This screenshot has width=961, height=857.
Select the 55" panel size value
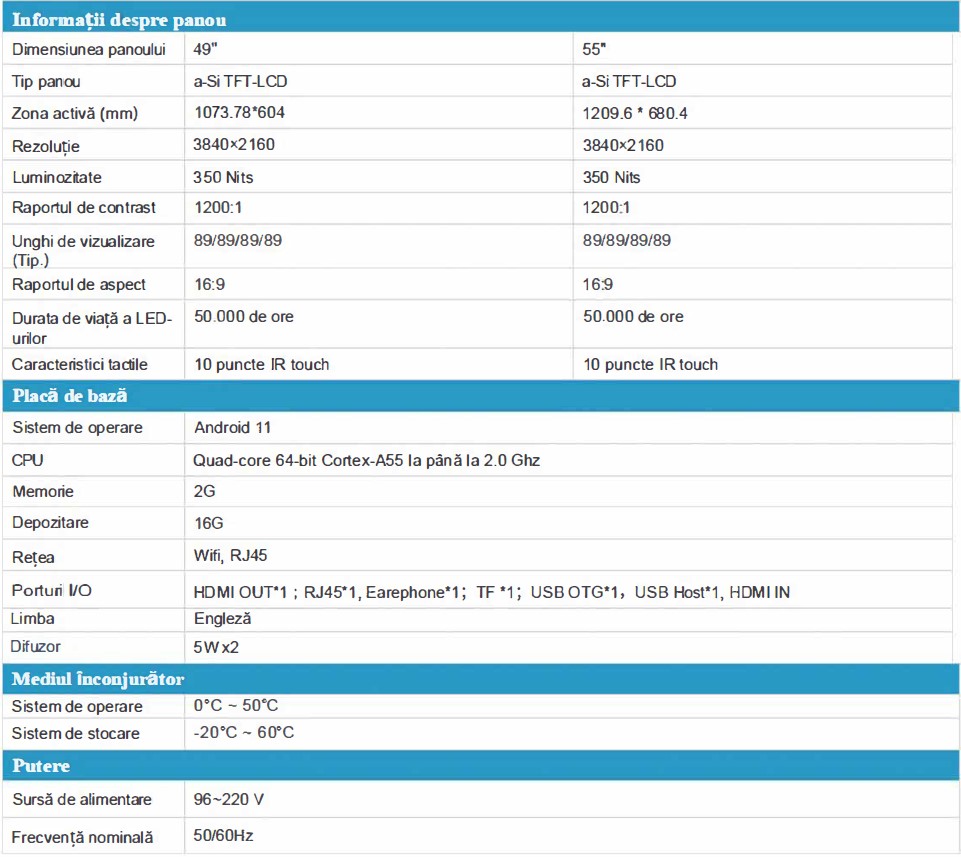click(594, 49)
